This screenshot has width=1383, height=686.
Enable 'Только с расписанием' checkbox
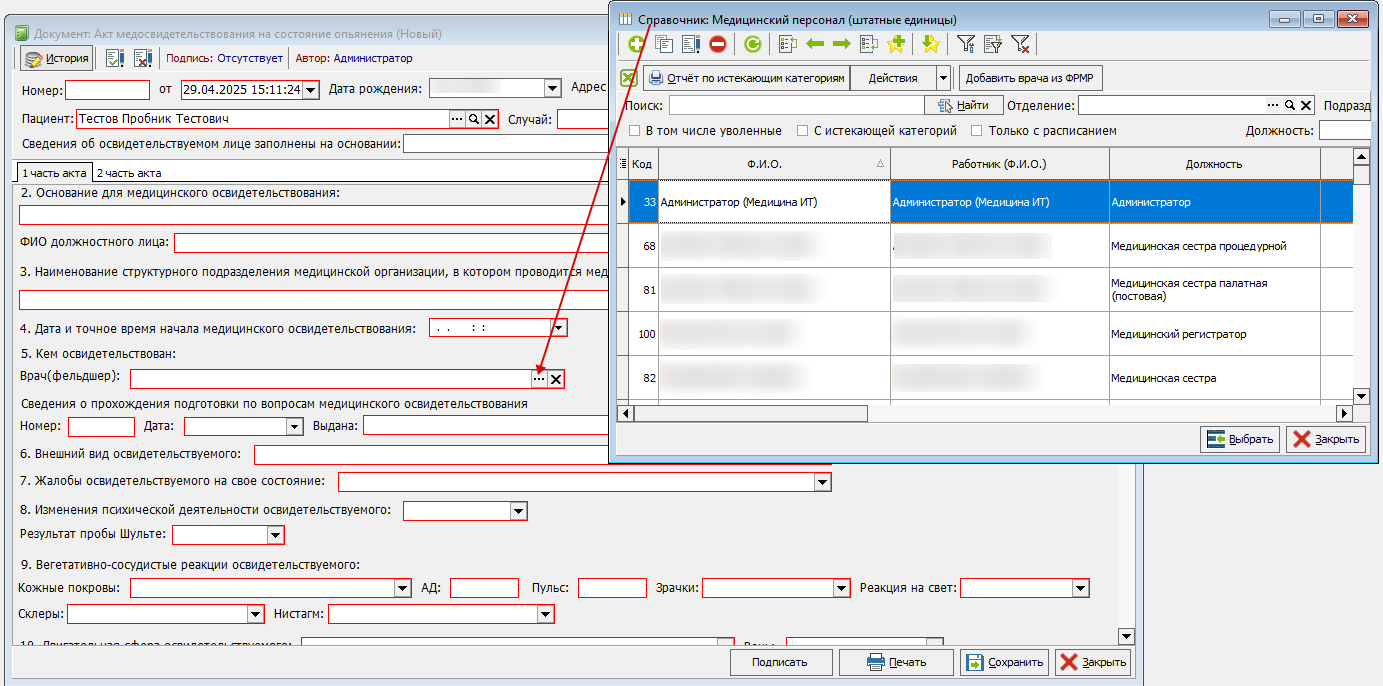click(x=976, y=131)
